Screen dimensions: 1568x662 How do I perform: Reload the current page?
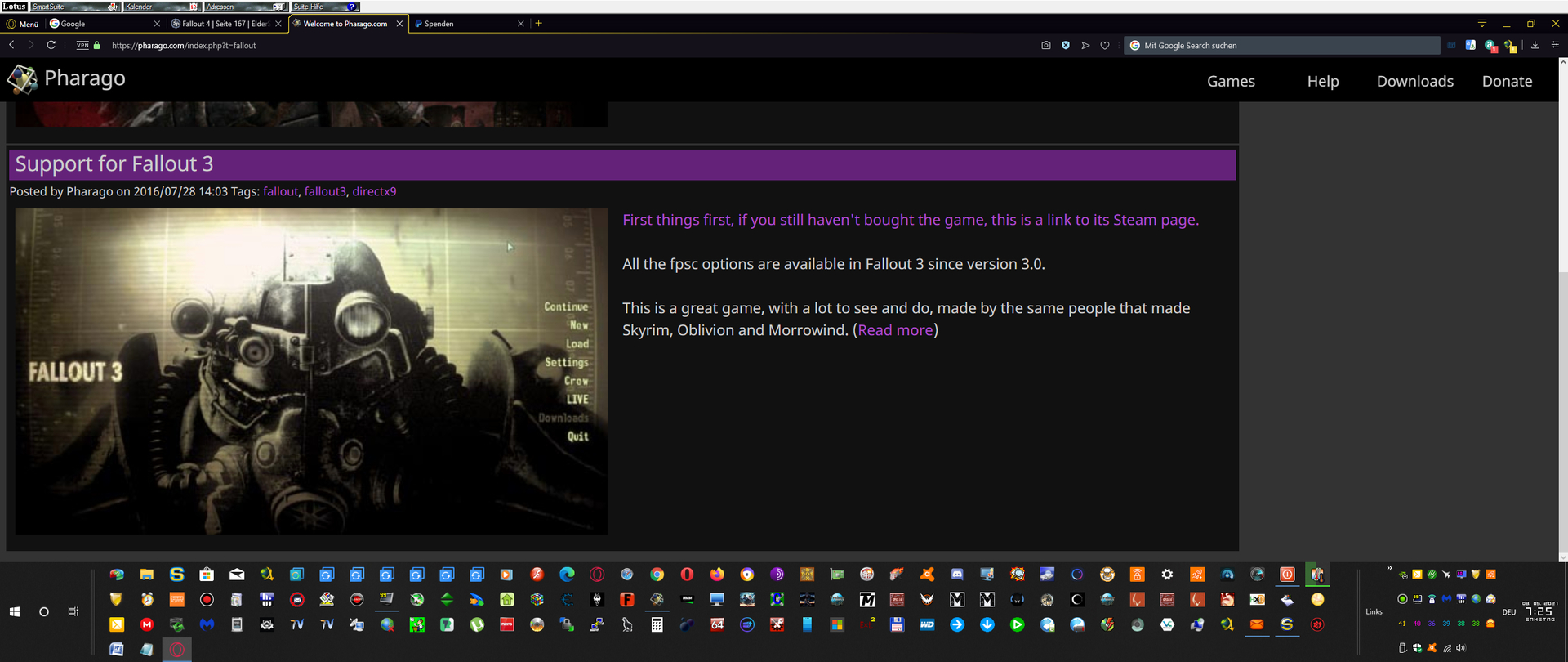coord(51,46)
